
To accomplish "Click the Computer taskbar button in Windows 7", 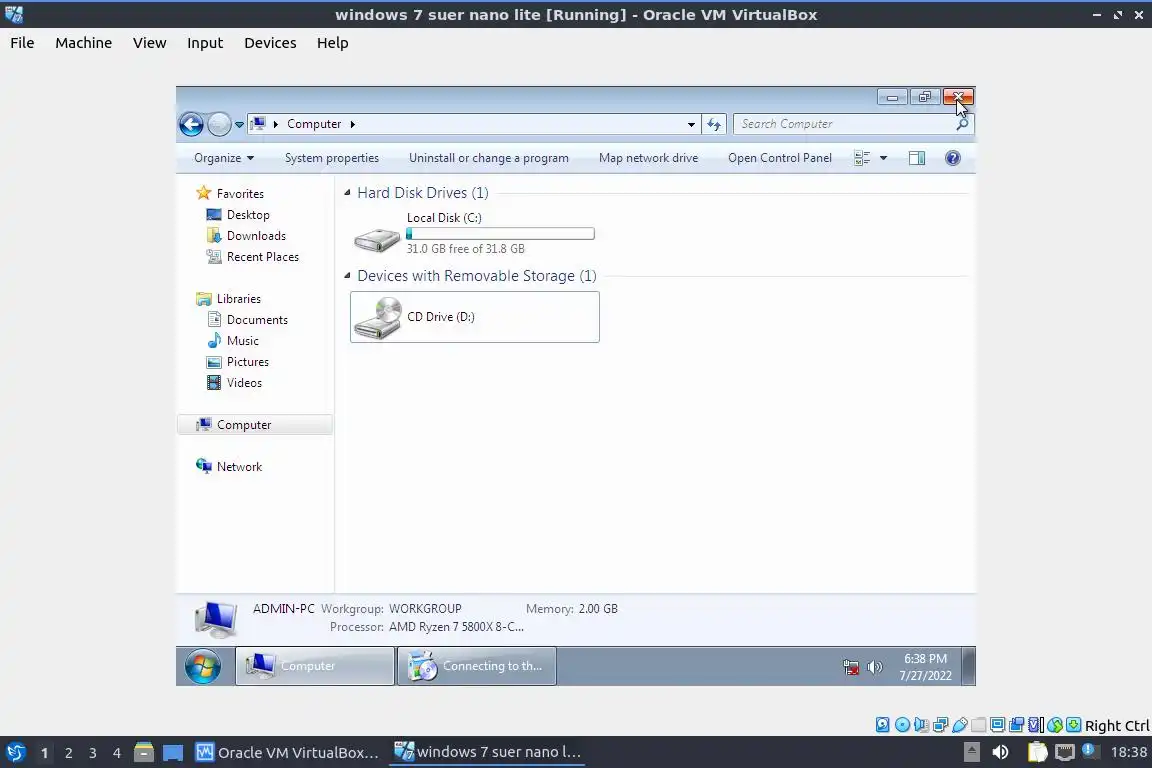I will tap(315, 666).
